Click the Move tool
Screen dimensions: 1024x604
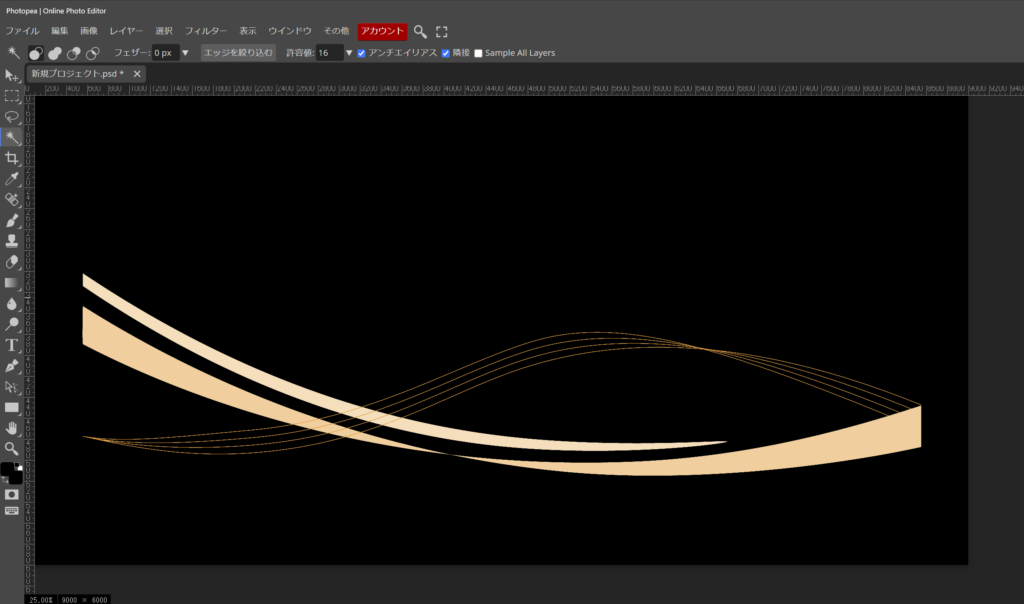coord(12,75)
